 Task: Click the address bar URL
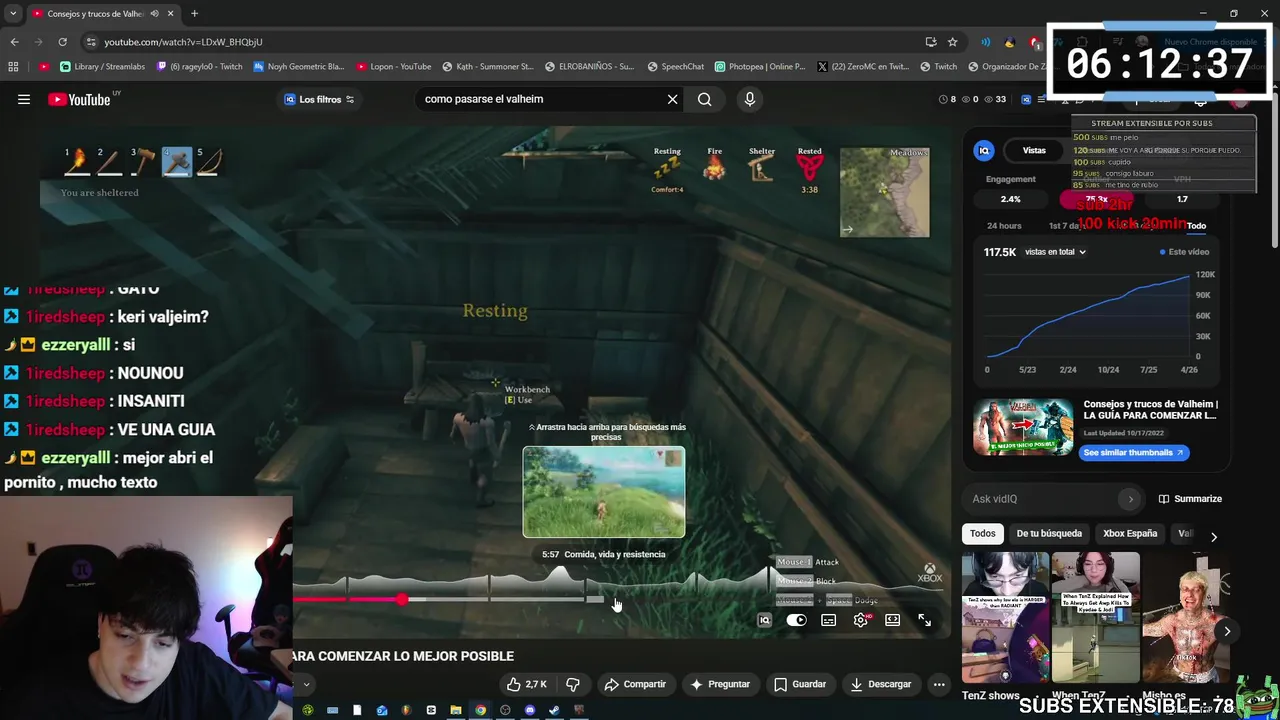pyautogui.click(x=183, y=42)
